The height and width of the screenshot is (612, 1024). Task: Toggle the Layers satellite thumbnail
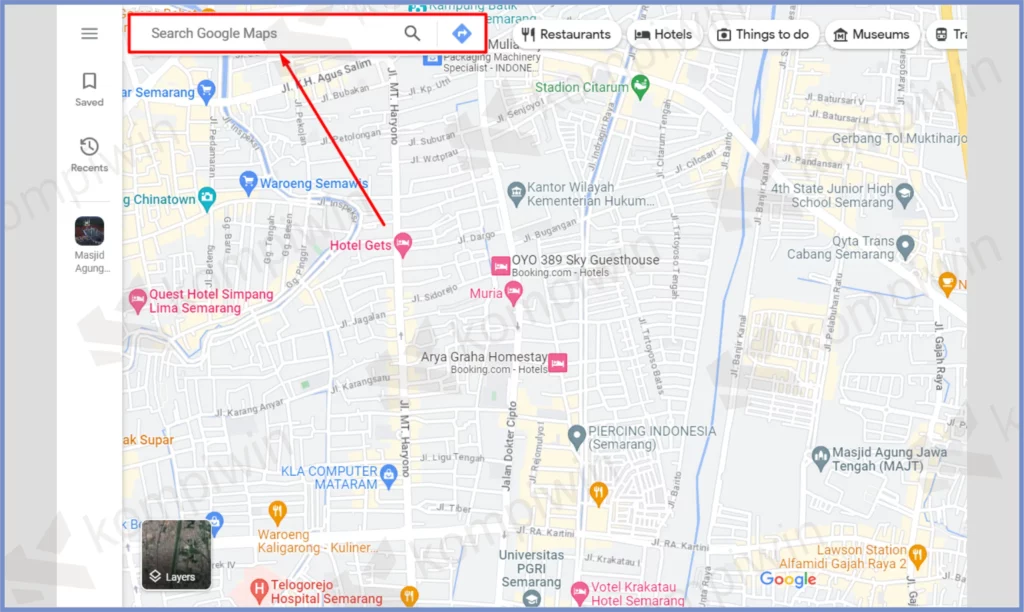pyautogui.click(x=176, y=555)
